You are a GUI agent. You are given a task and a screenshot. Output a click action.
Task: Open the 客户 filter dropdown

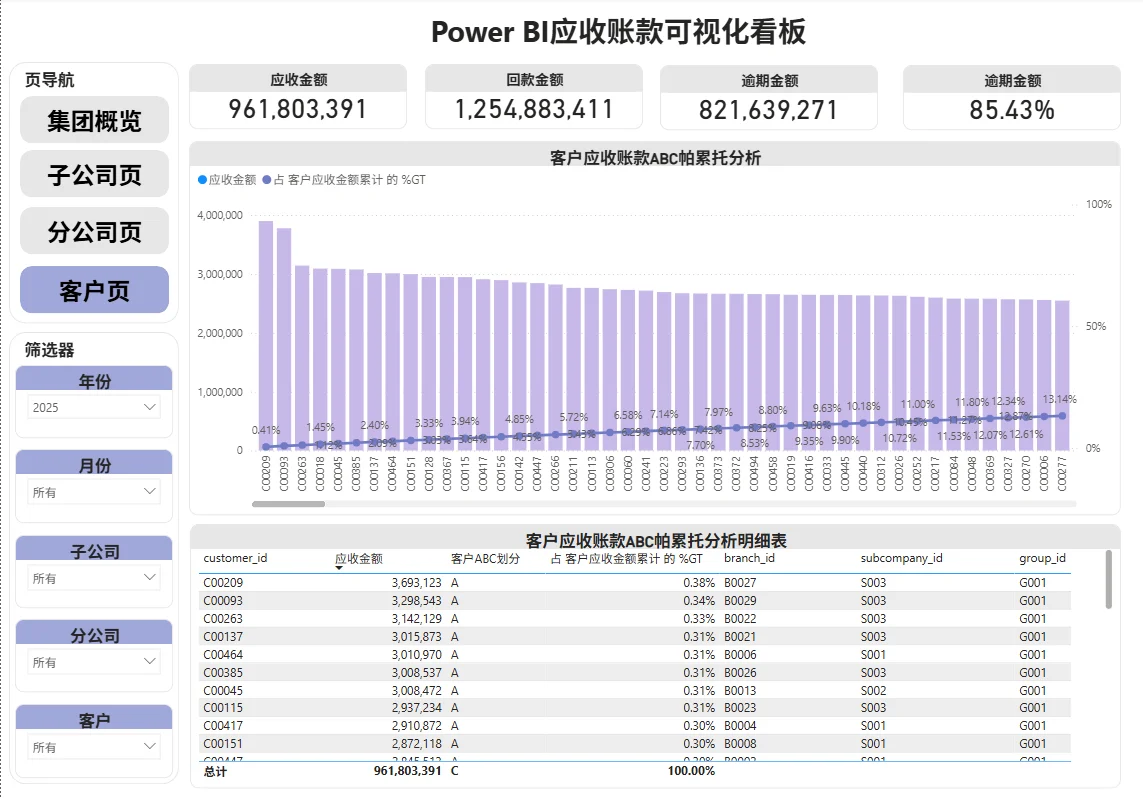[94, 747]
